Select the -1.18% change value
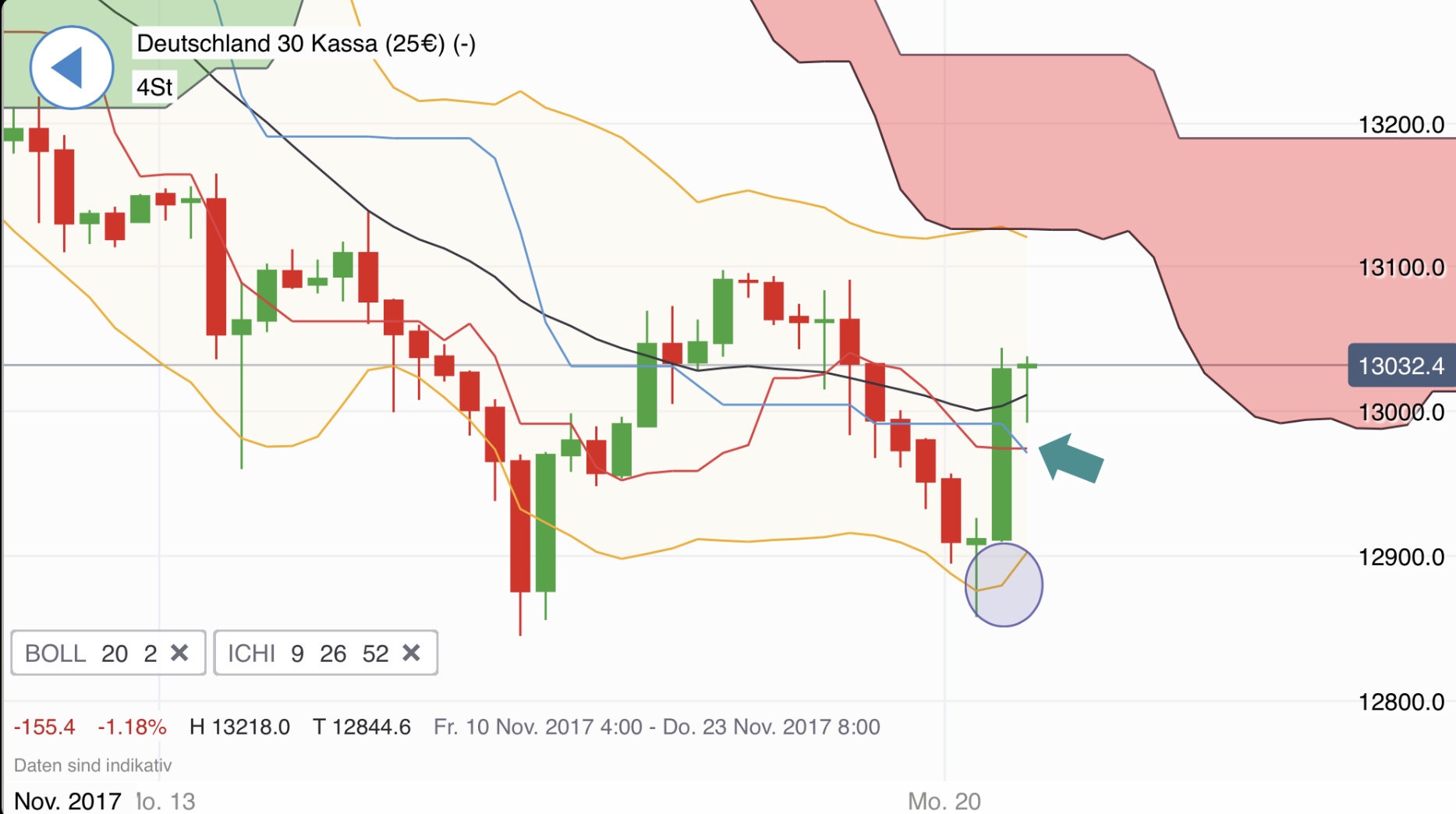Image resolution: width=1456 pixels, height=814 pixels. pos(133,726)
